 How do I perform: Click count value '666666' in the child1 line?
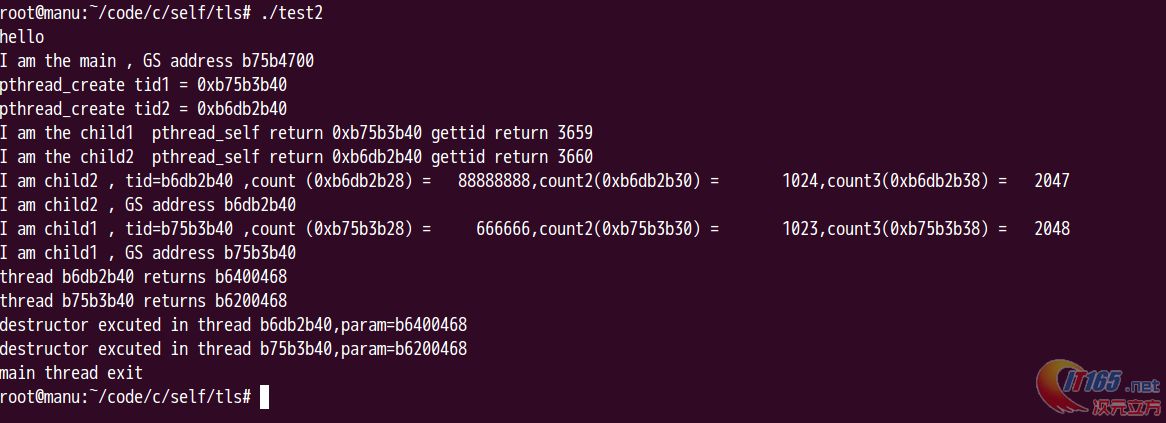[x=503, y=229]
